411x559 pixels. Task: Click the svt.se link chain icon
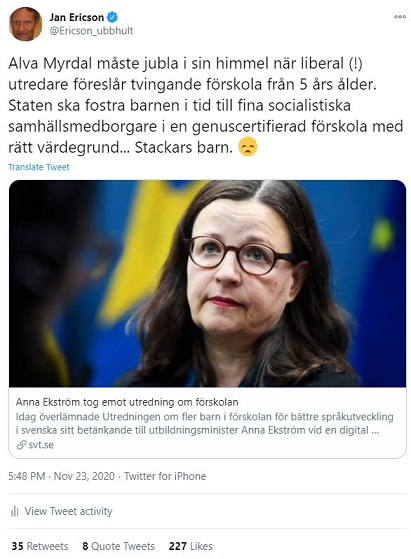coord(21,445)
